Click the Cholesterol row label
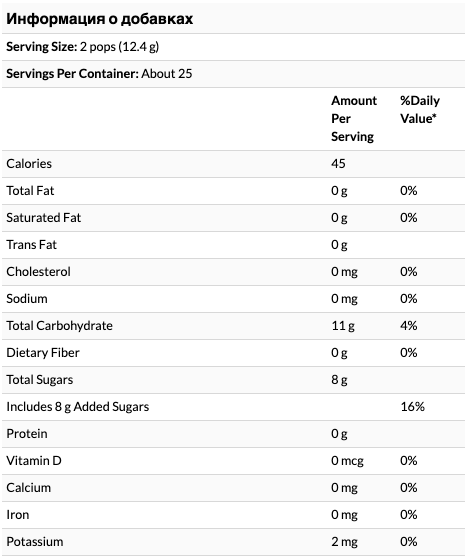The image size is (474, 560). tap(38, 272)
